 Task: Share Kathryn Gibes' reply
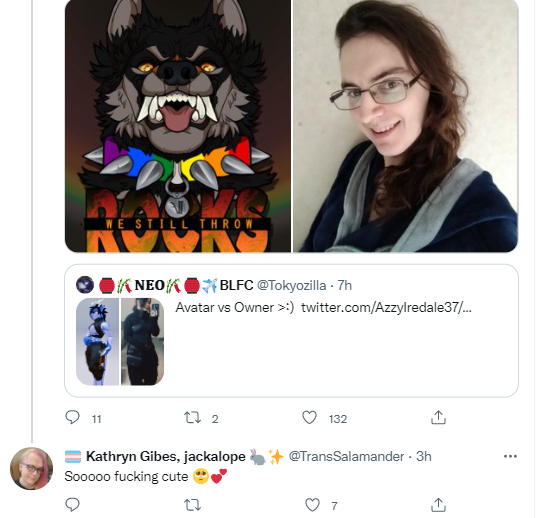click(438, 505)
